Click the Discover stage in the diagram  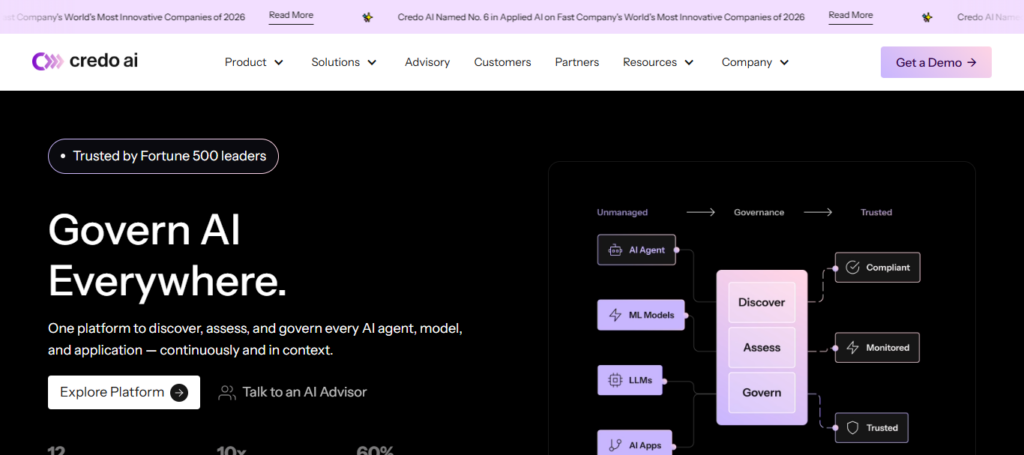point(761,302)
